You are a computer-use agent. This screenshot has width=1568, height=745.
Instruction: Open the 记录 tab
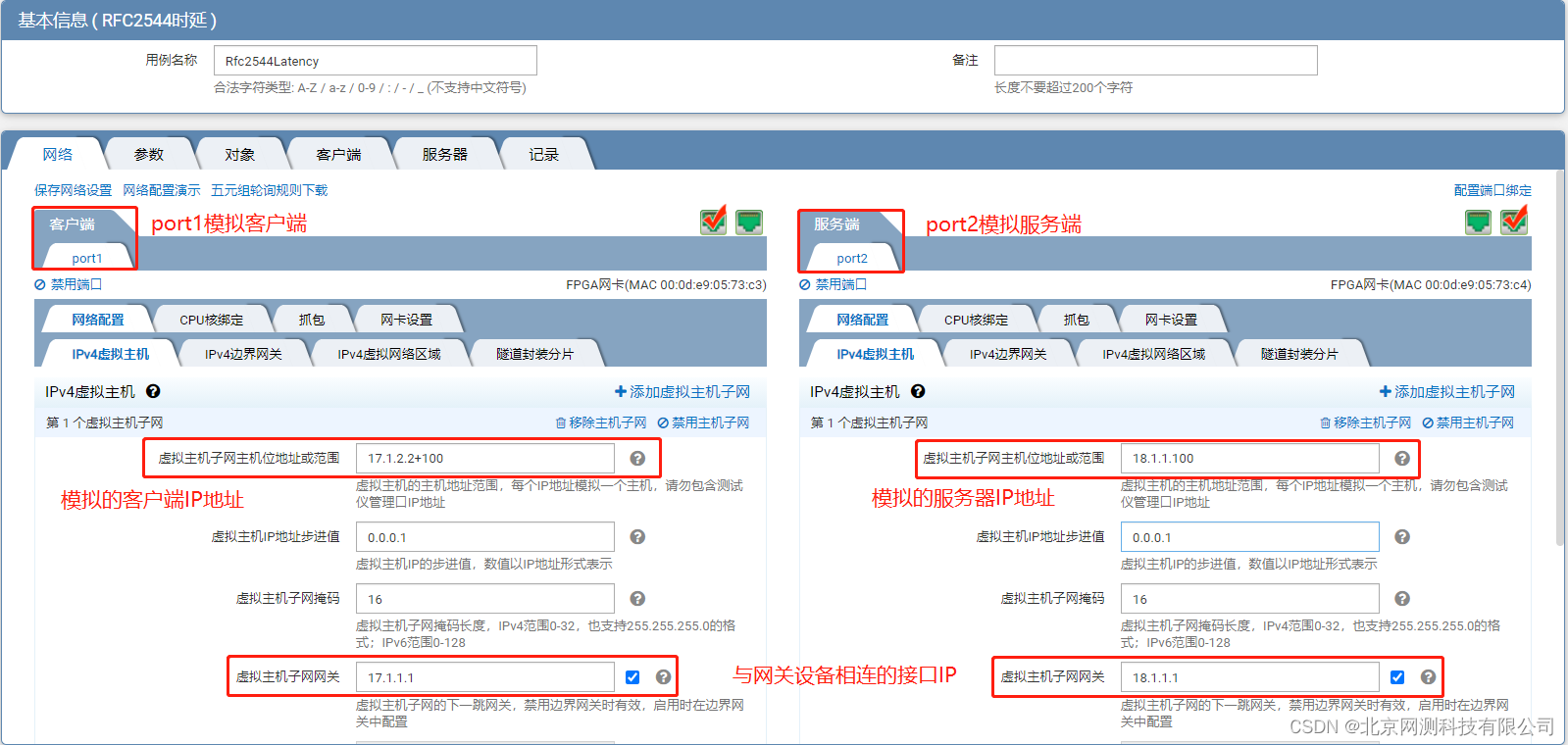coord(543,154)
